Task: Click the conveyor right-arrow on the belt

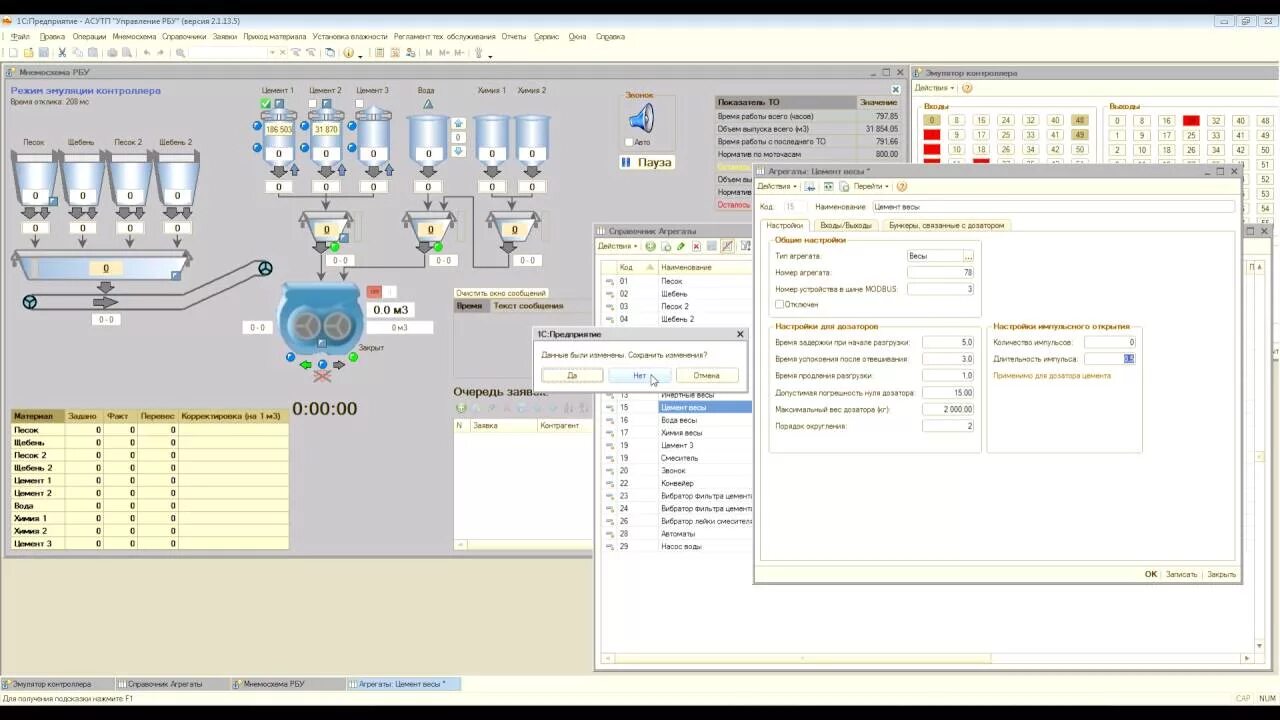Action: [x=105, y=302]
